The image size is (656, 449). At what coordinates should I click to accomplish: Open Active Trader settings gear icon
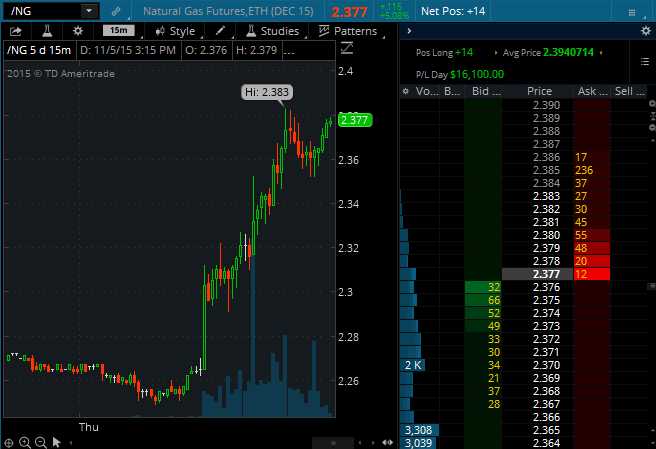[x=645, y=31]
